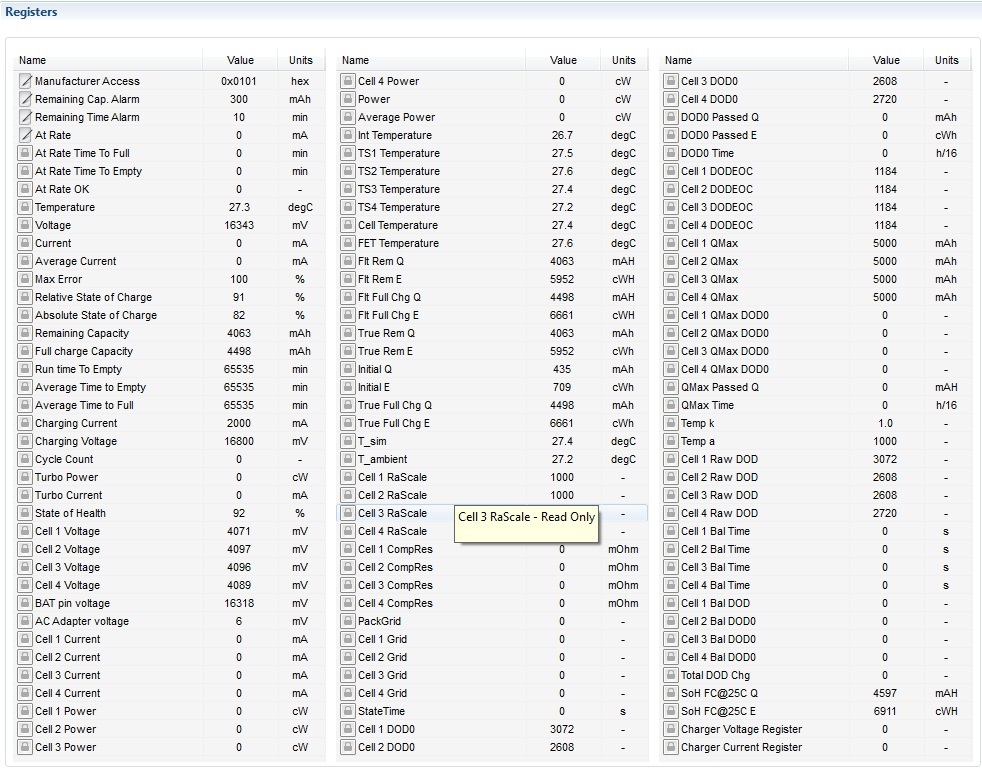Select the Cell 1 RaScale value 1000
Image resolution: width=982 pixels, height=769 pixels.
562,478
